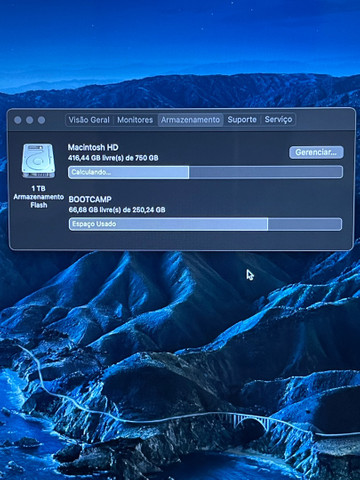The height and width of the screenshot is (480, 360).
Task: Click the Calculando... segment of Macintosh HD bar
Action: [x=129, y=172]
